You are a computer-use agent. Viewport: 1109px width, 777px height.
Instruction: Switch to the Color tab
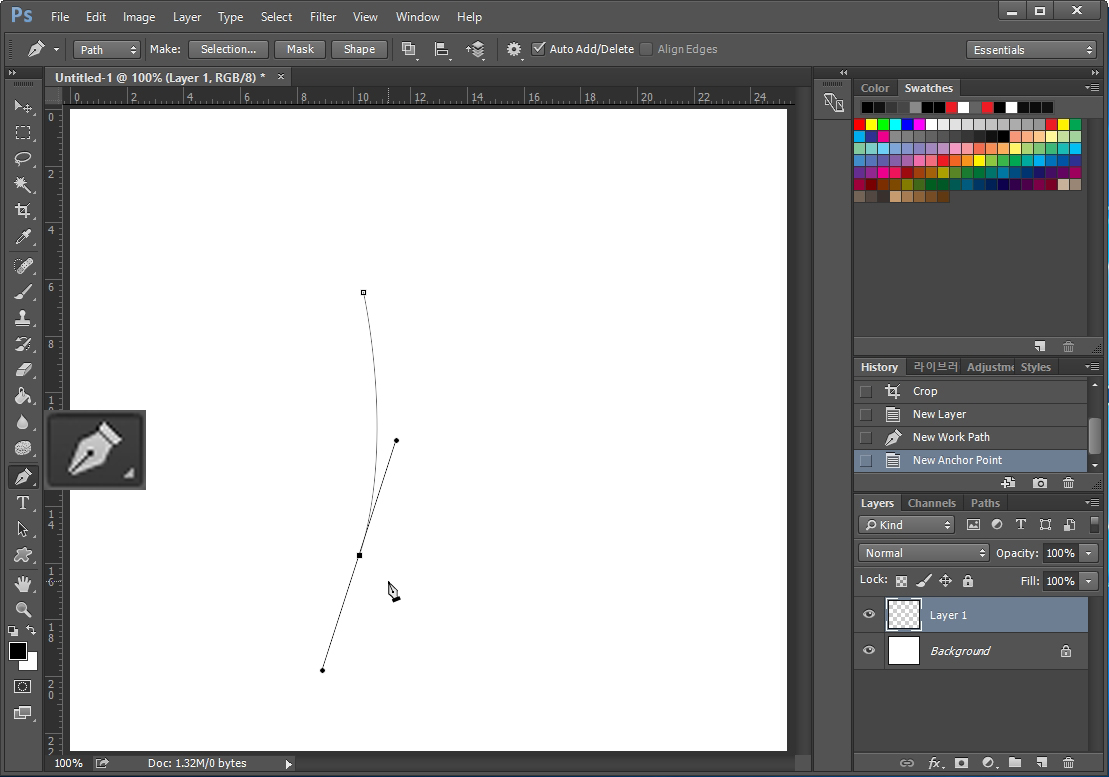(x=875, y=88)
